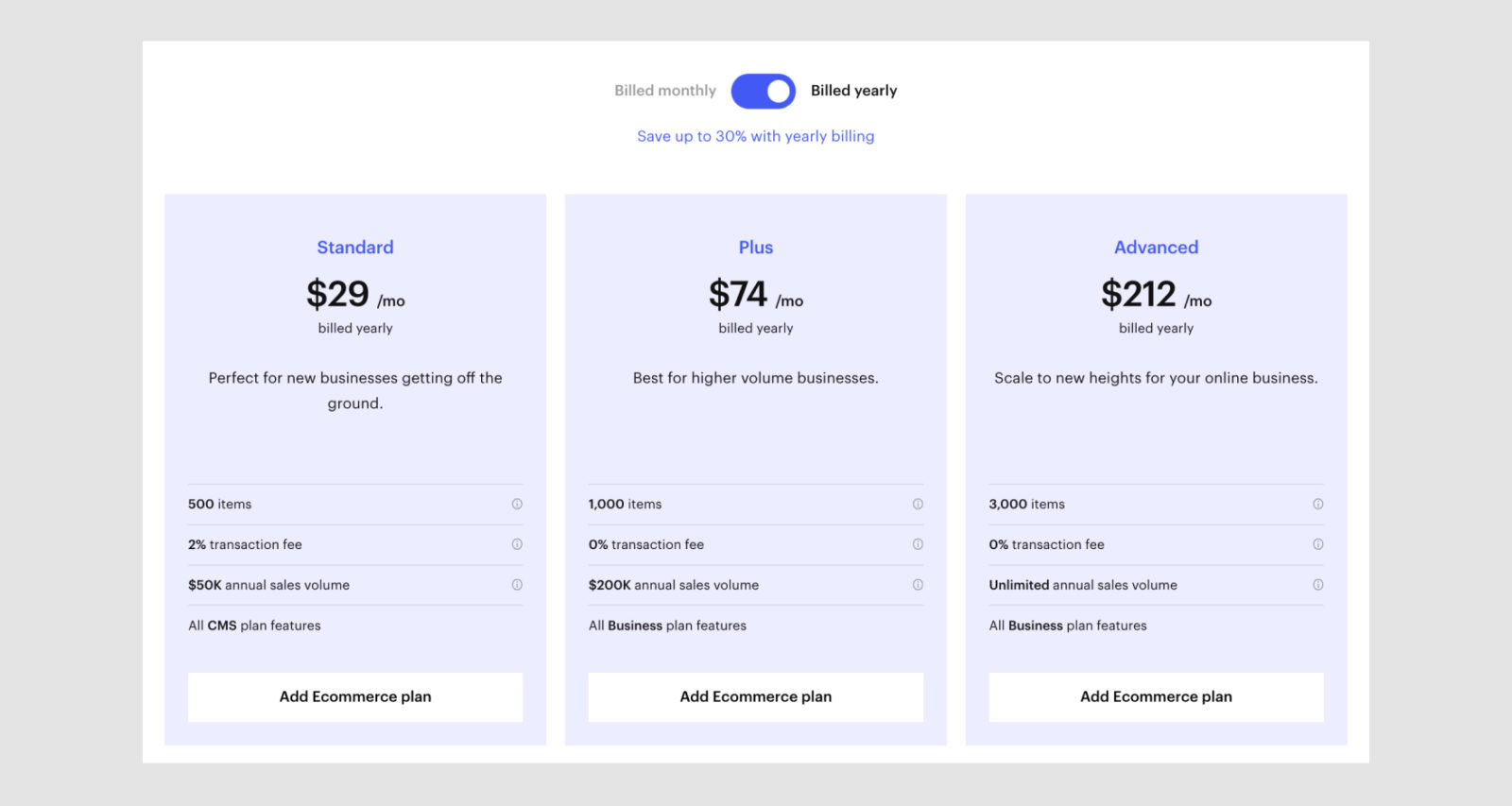Click the info icon for $50K annual sales volume

coord(517,585)
